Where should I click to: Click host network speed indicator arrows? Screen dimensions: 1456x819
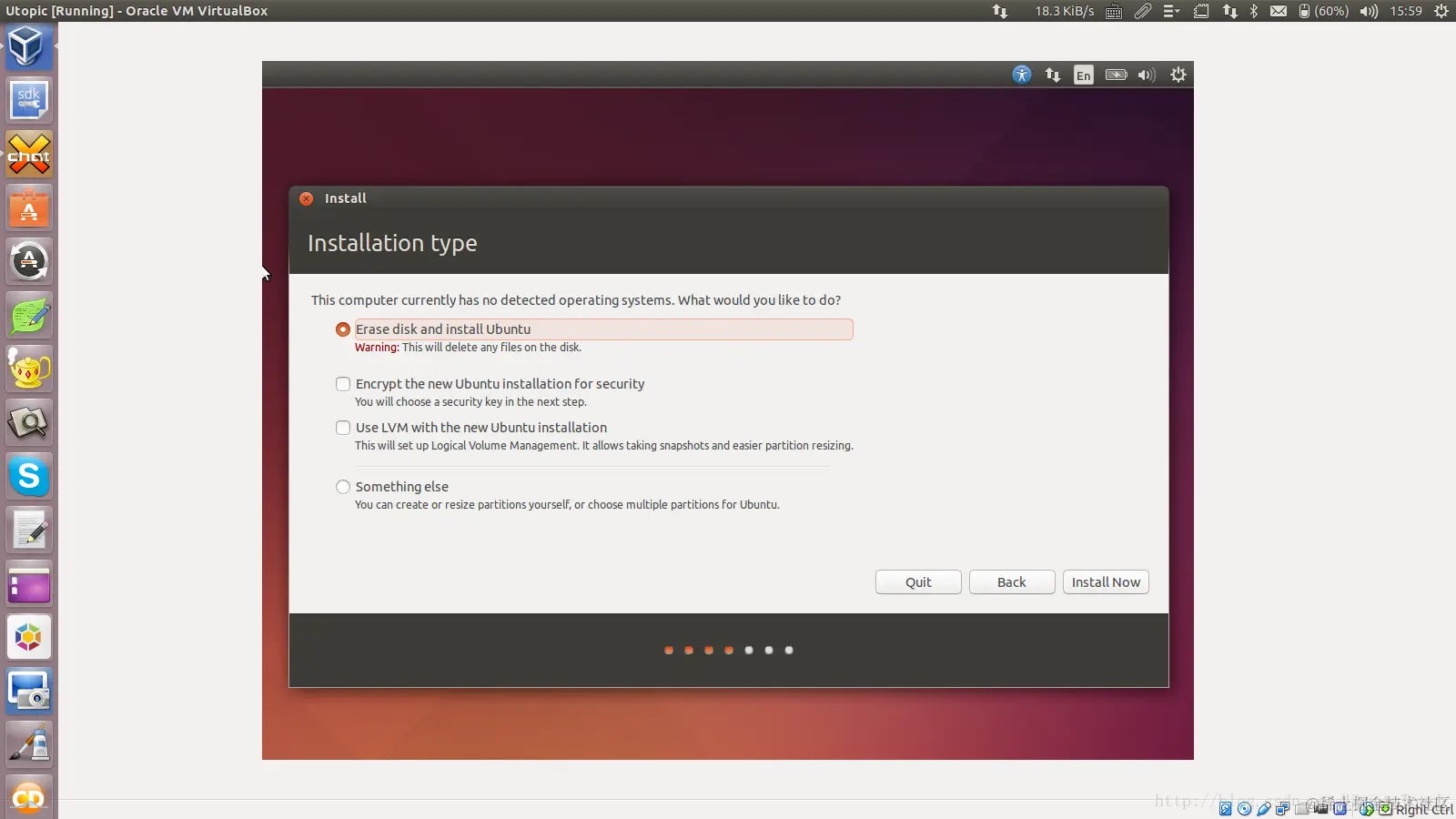click(x=1000, y=11)
